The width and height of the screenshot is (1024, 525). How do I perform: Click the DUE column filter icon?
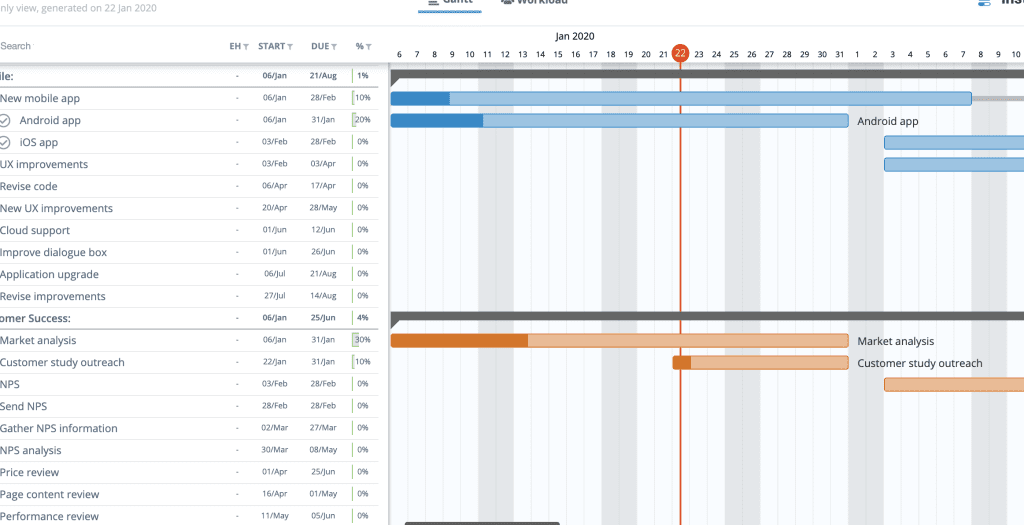pyautogui.click(x=332, y=47)
